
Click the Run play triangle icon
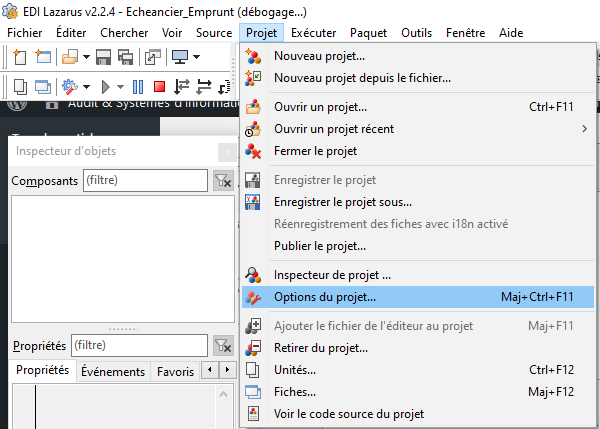click(x=105, y=87)
